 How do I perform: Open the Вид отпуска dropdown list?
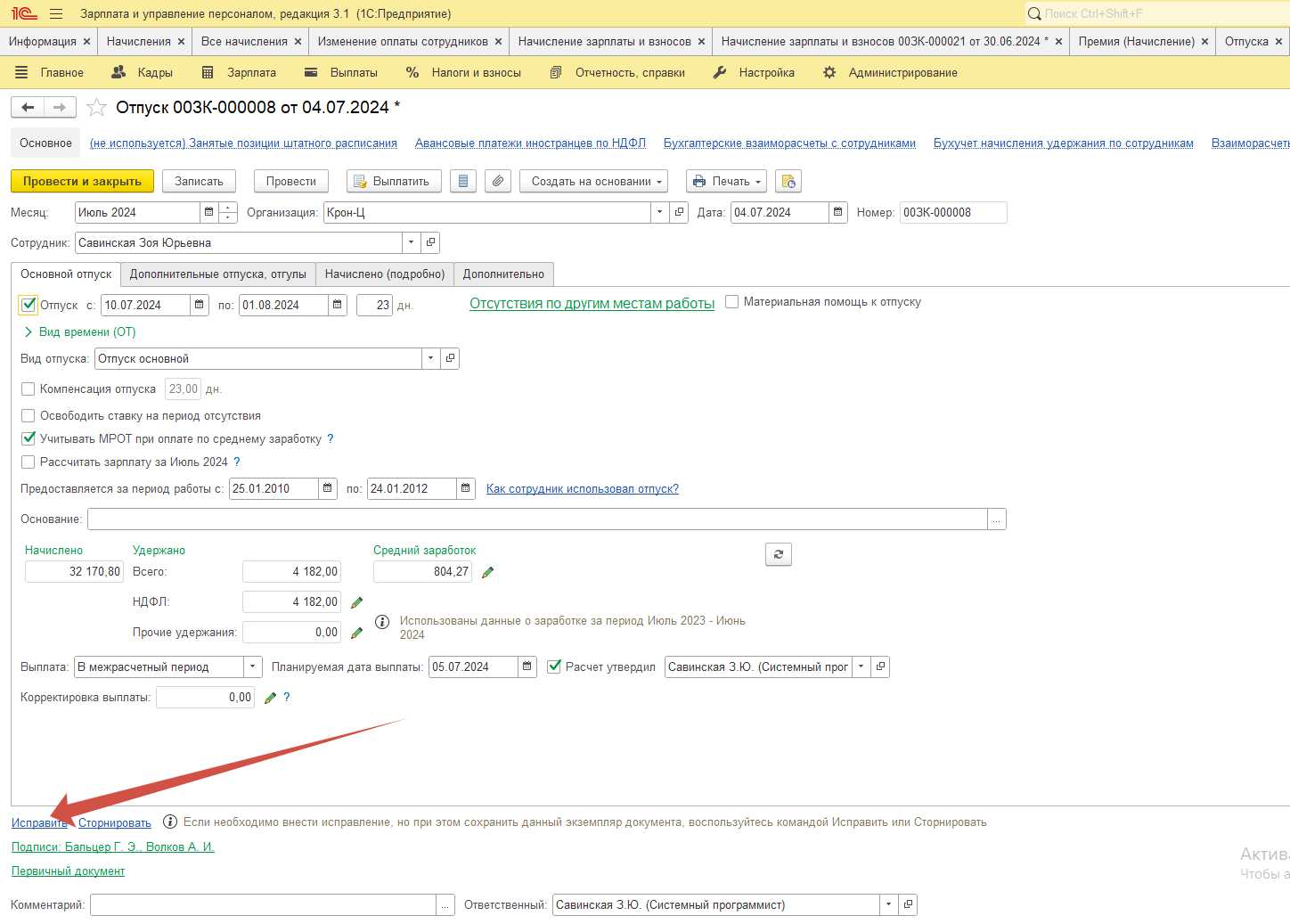coord(430,358)
